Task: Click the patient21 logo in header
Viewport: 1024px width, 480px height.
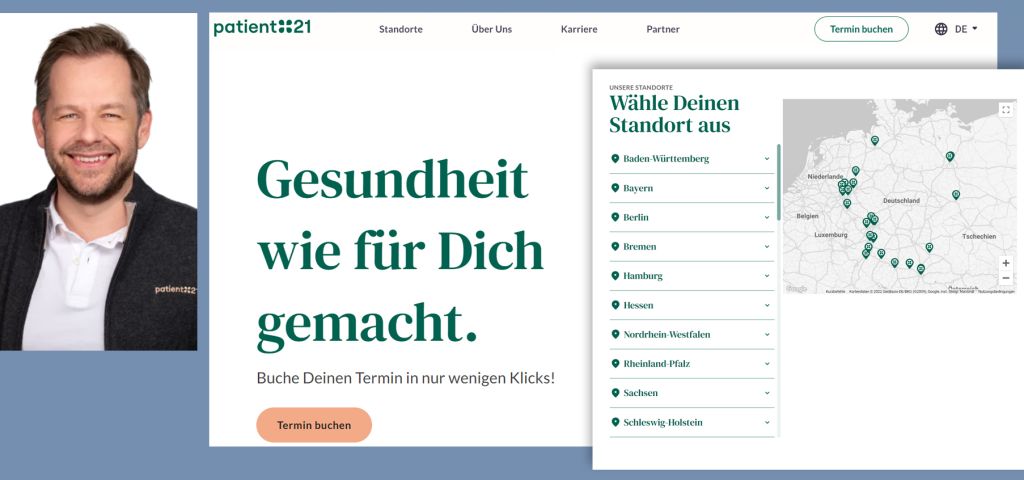Action: point(262,27)
